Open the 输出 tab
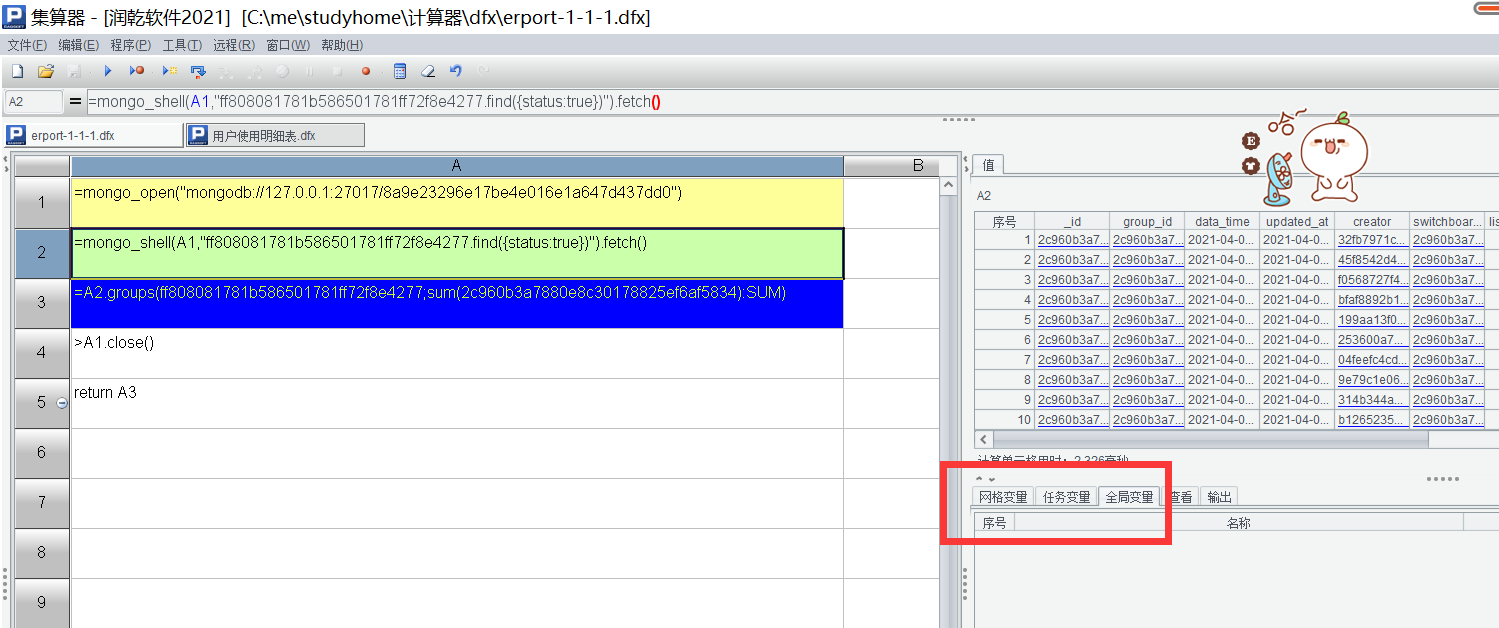This screenshot has width=1499, height=628. [x=1219, y=497]
